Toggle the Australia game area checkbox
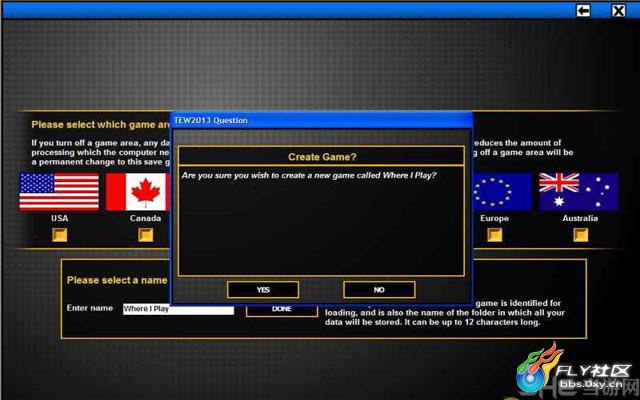This screenshot has width=640, height=400. 580,235
